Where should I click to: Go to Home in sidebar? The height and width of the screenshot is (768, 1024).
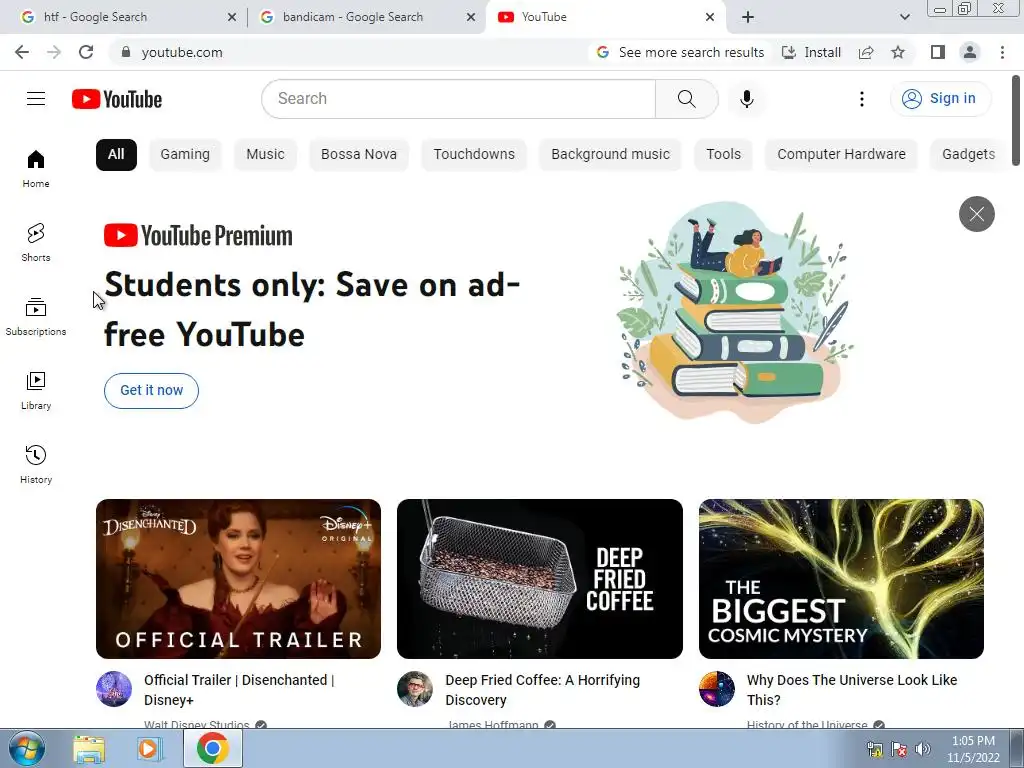coord(36,168)
